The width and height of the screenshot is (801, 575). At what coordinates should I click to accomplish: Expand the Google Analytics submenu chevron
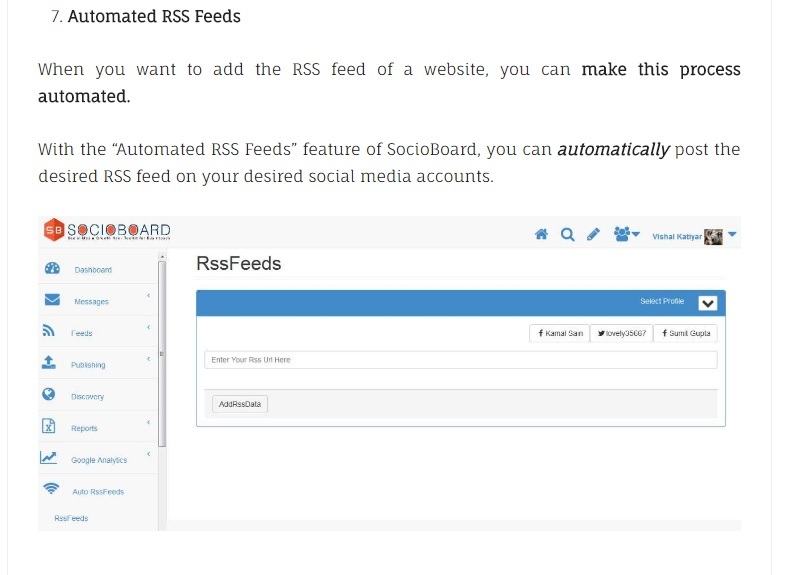click(x=149, y=454)
